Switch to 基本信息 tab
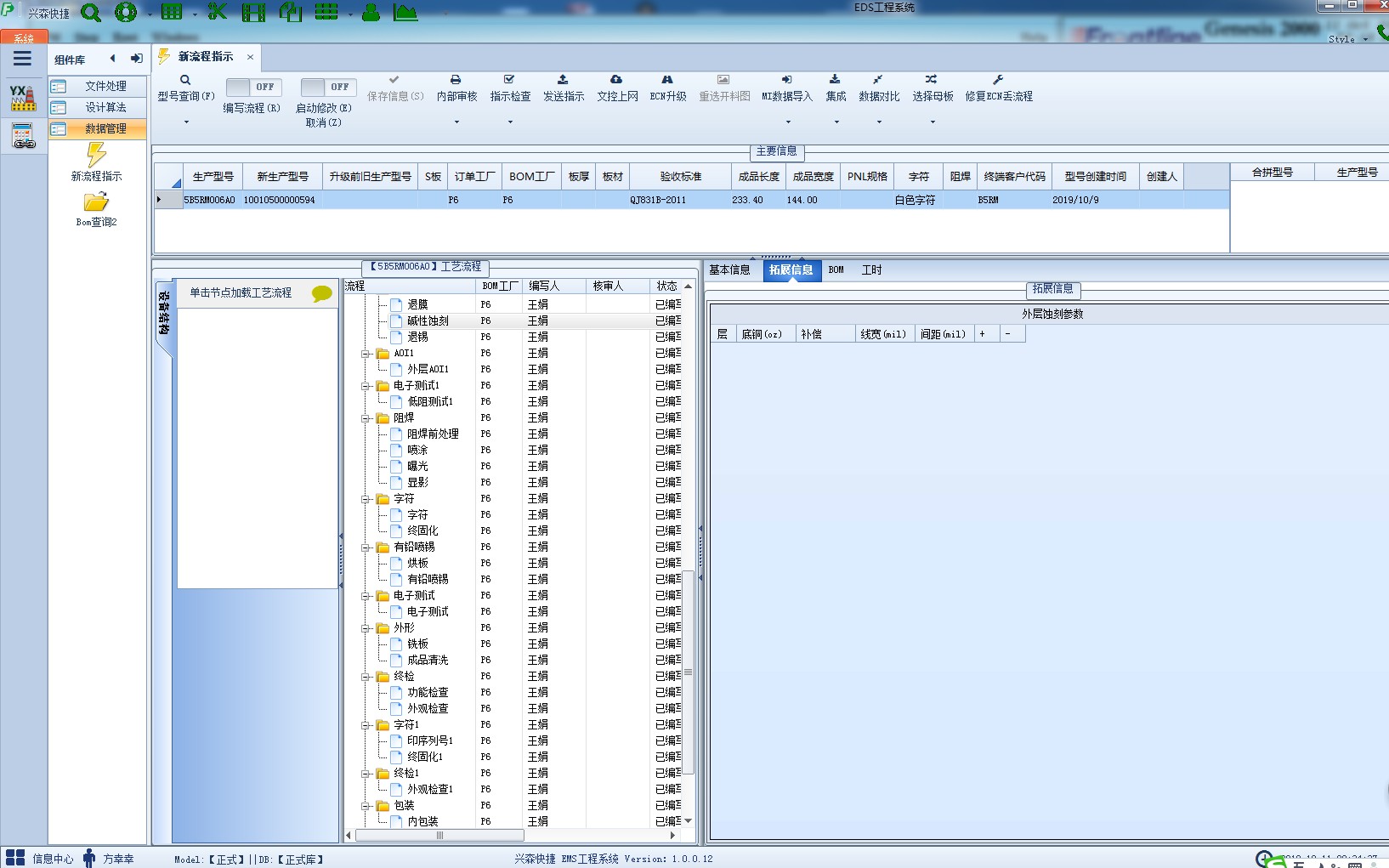Image resolution: width=1389 pixels, height=868 pixels. point(729,270)
